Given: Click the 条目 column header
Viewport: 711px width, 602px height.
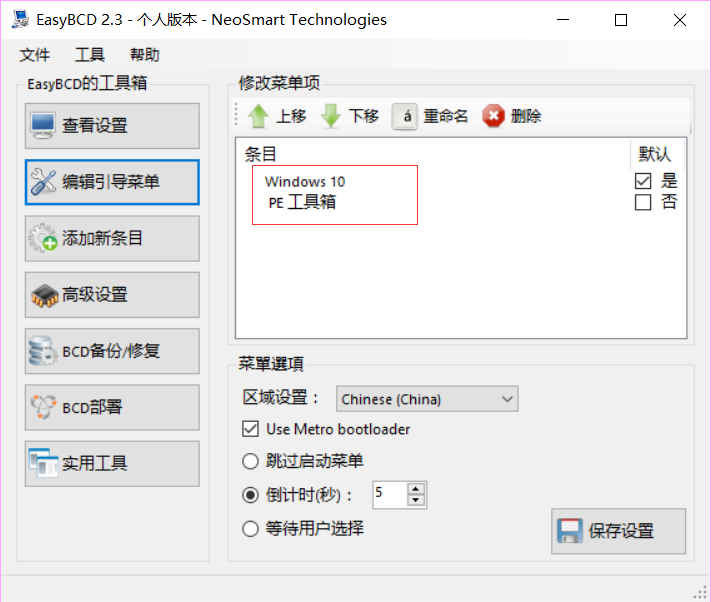Looking at the screenshot, I should (x=261, y=154).
